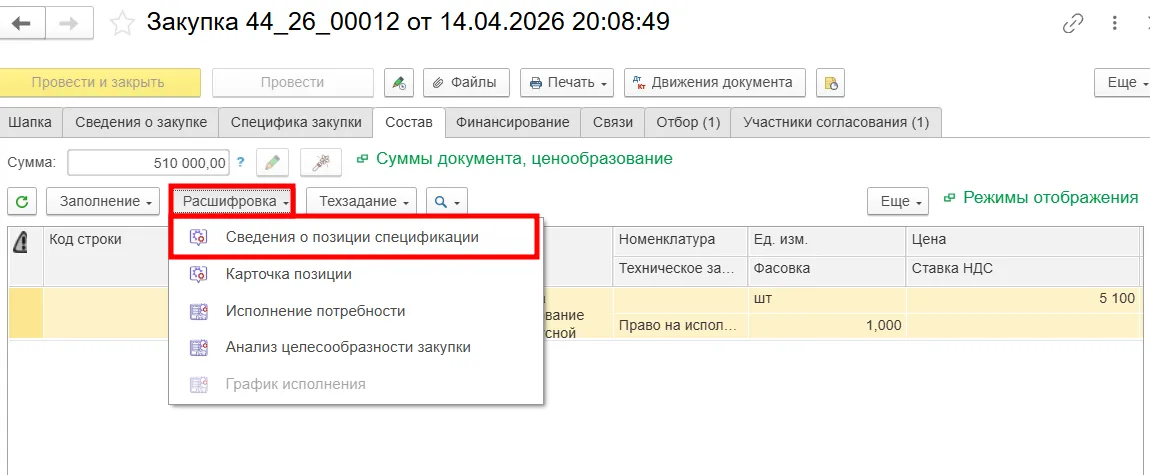
Task: Click the Ставка НДС column header
Action: click(1022, 268)
